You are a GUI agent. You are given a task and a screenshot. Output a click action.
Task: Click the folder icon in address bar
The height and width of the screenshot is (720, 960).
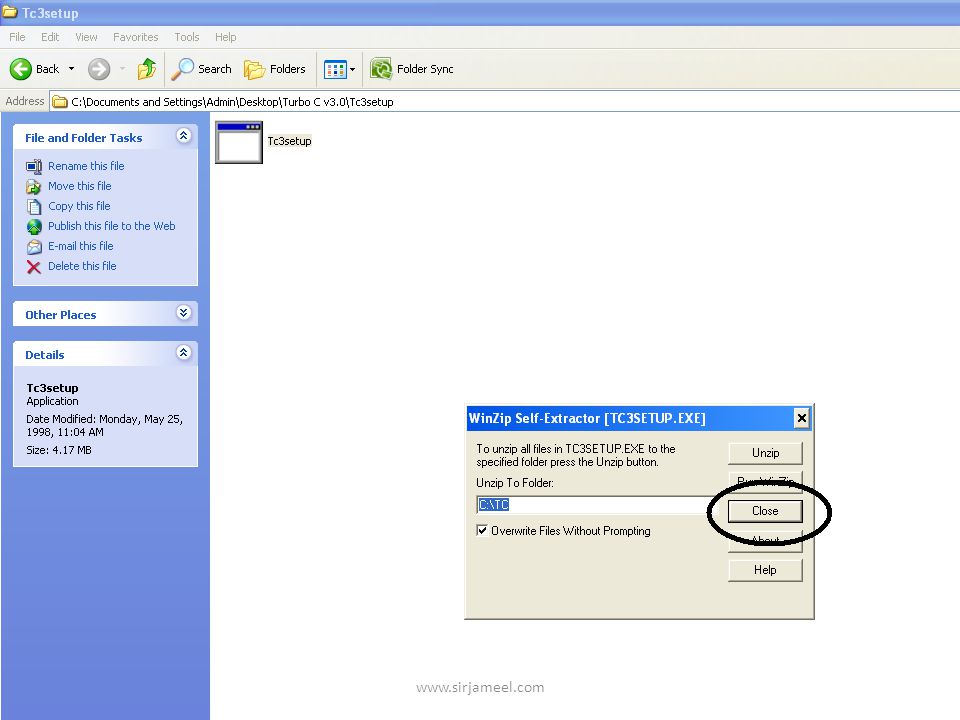coord(59,102)
